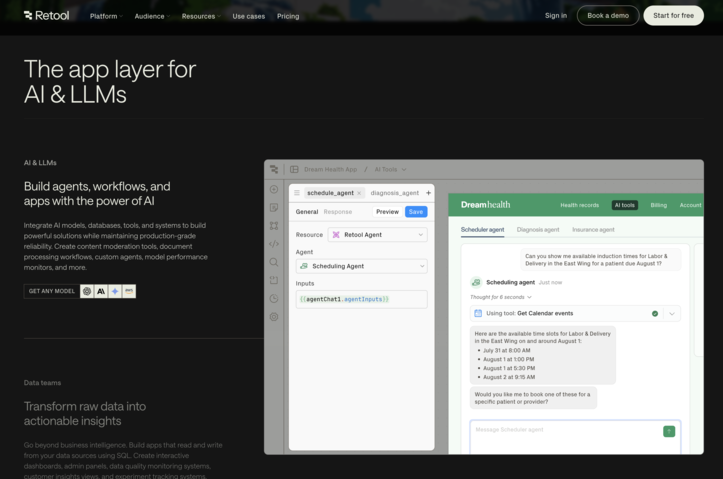Switch to Insurance agent tab
Screen dimensions: 723x479
593,230
